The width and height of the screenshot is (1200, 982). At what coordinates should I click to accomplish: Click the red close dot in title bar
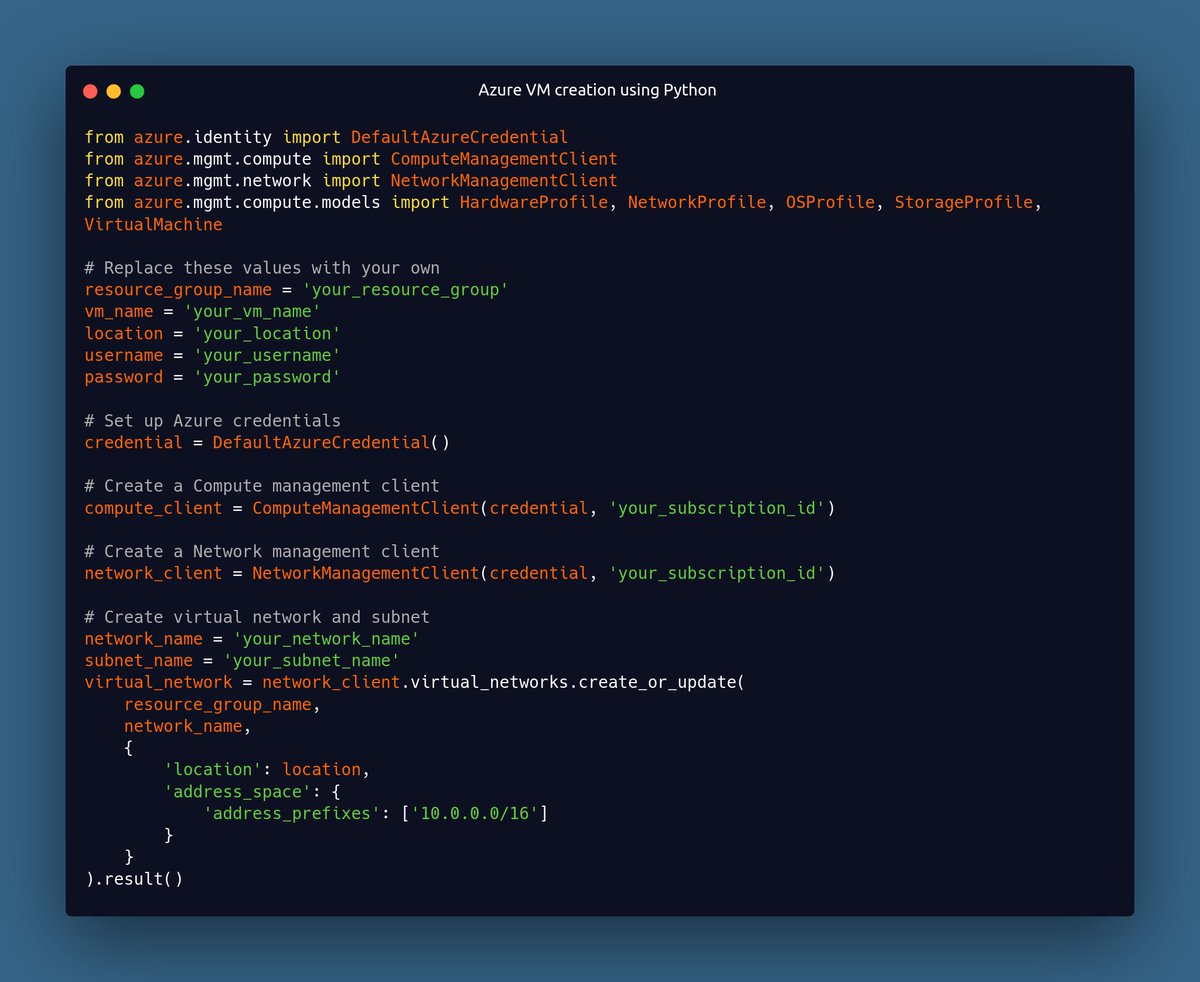pyautogui.click(x=90, y=91)
